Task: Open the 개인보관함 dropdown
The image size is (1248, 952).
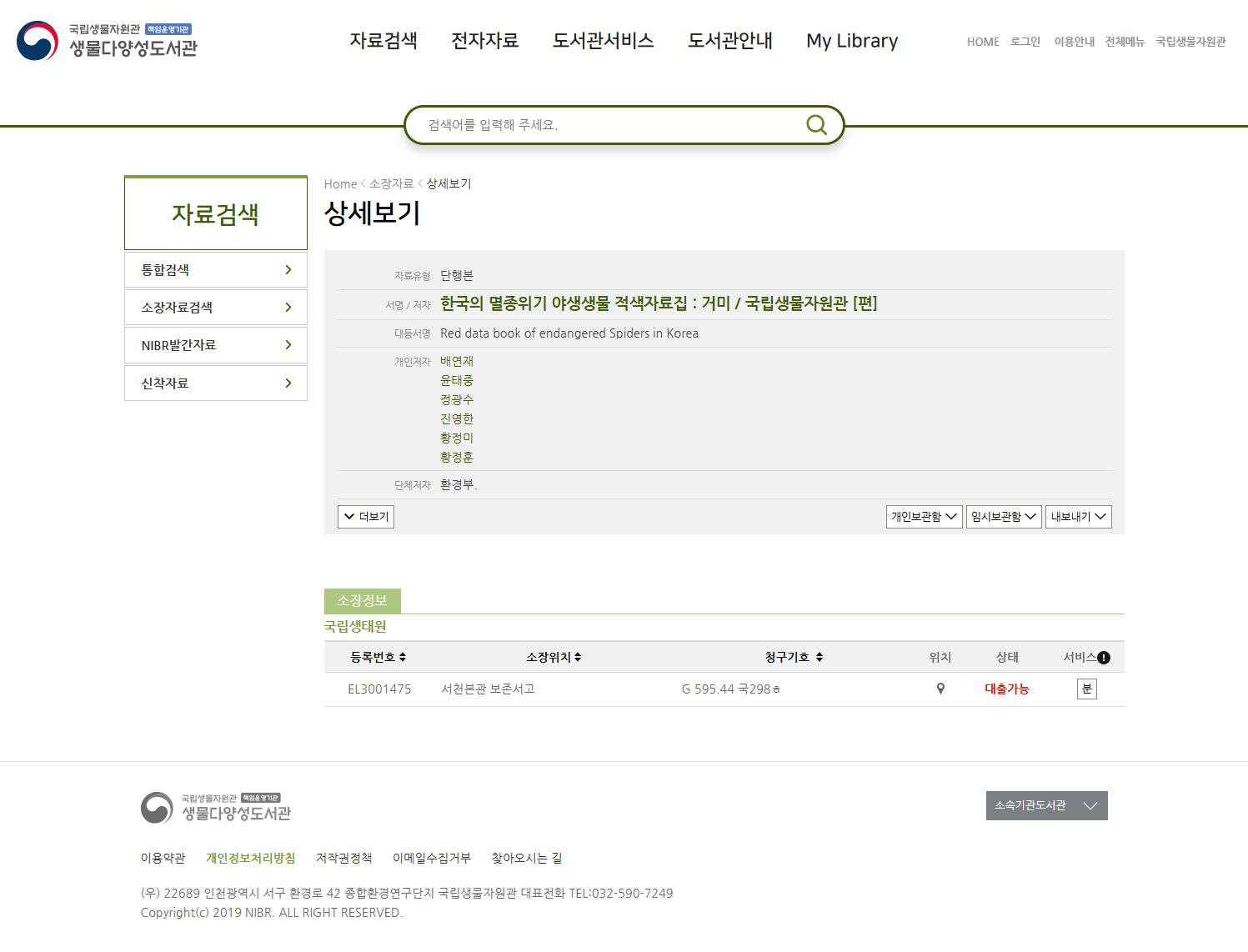Action: click(924, 517)
